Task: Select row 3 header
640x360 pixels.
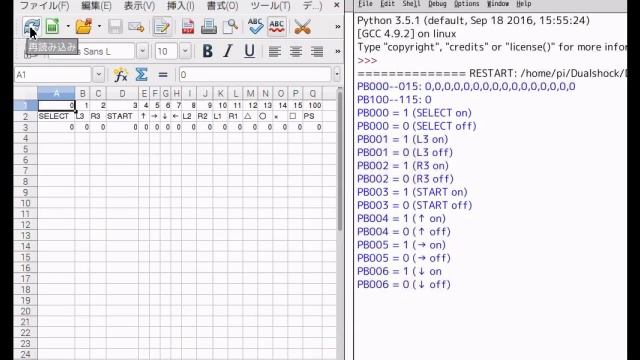Action: [x=25, y=127]
